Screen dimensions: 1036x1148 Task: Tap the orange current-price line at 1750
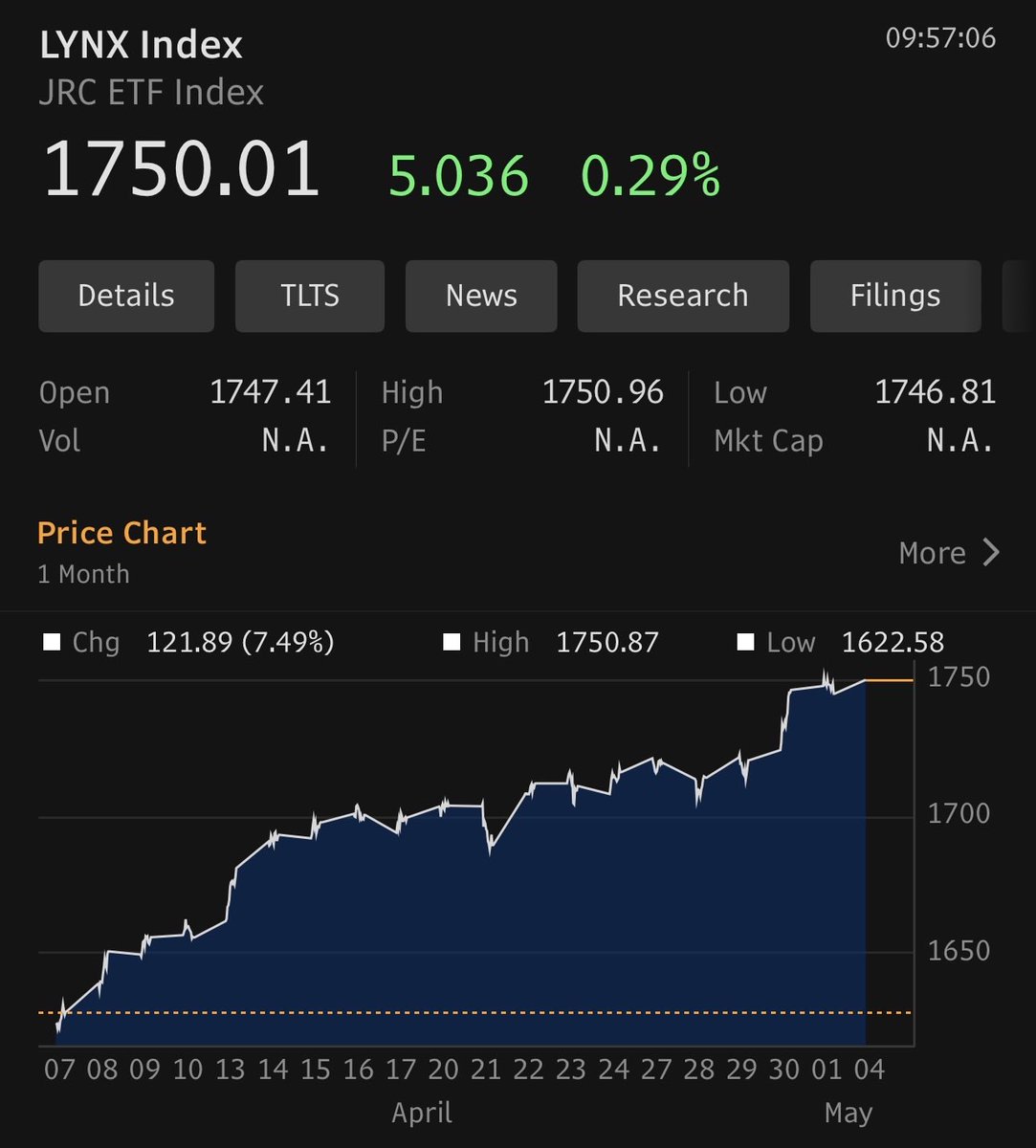click(890, 680)
